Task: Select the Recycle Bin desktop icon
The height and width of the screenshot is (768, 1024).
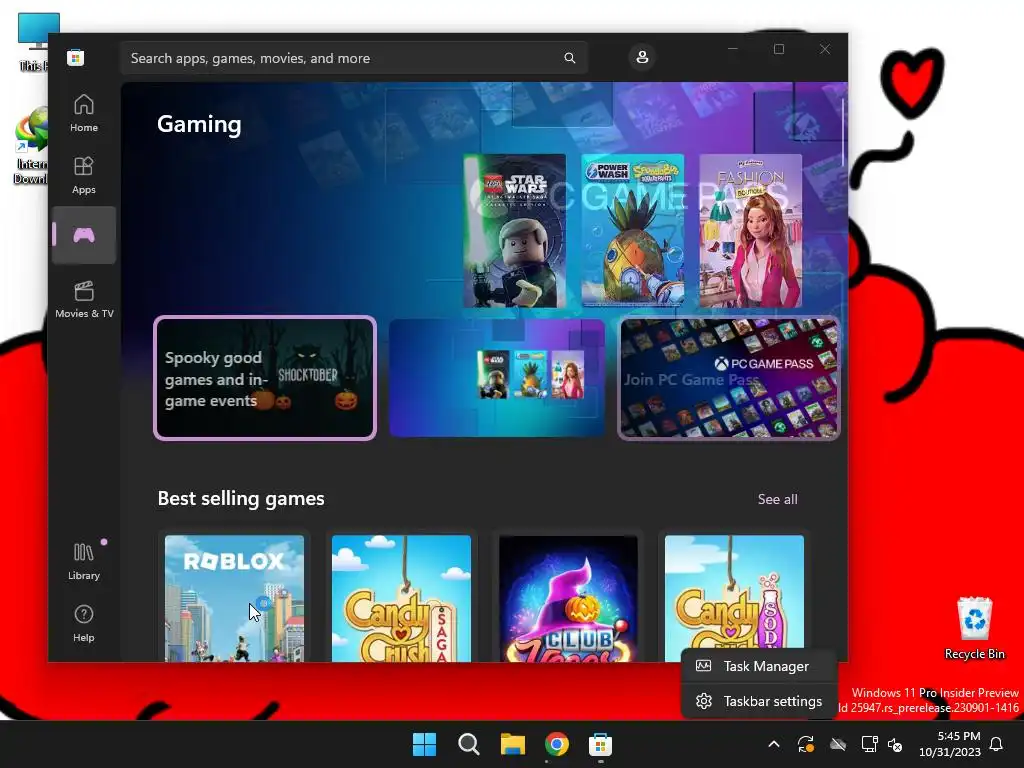Action: [974, 627]
